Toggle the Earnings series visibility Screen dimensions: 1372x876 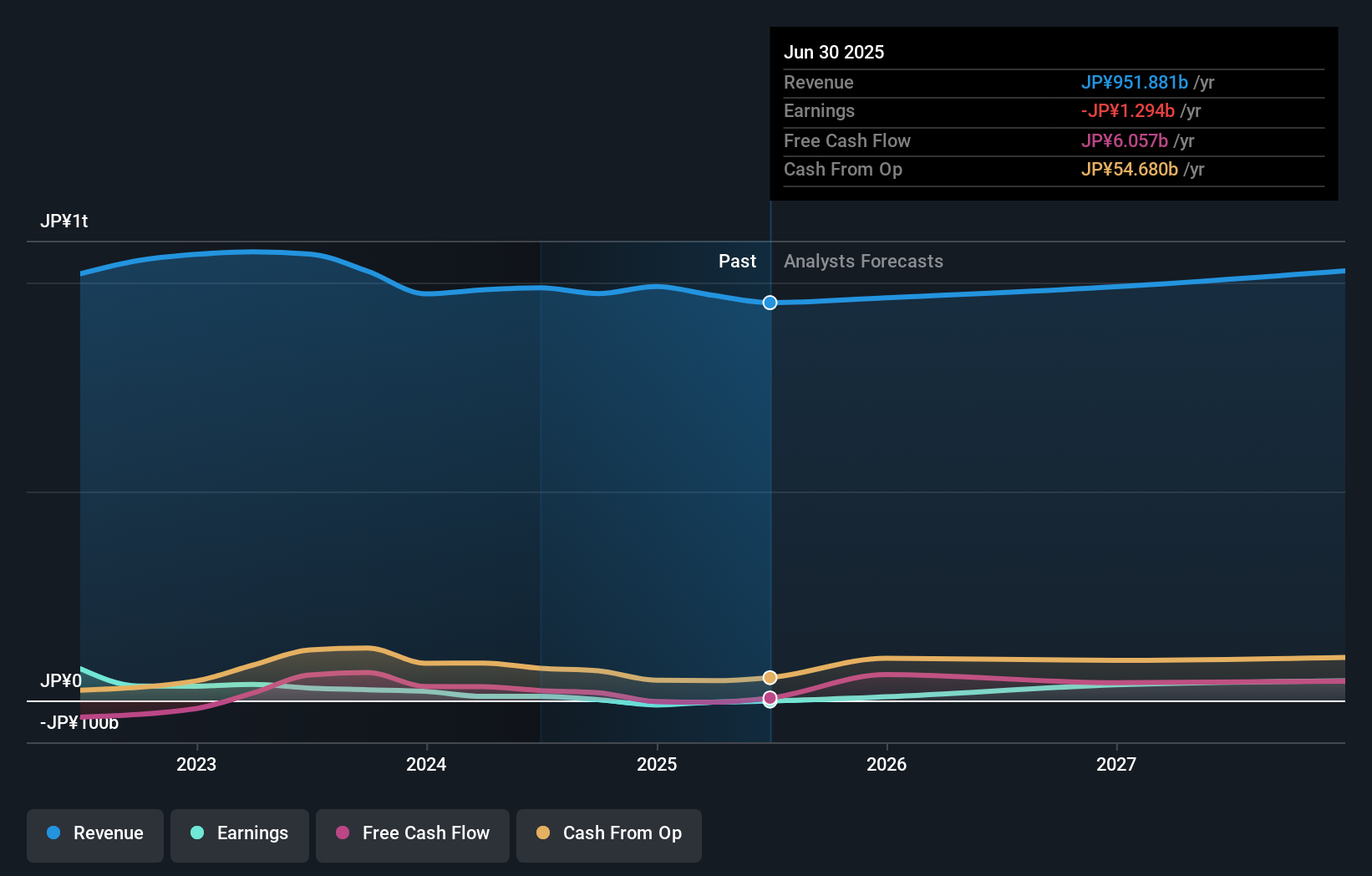pos(240,835)
